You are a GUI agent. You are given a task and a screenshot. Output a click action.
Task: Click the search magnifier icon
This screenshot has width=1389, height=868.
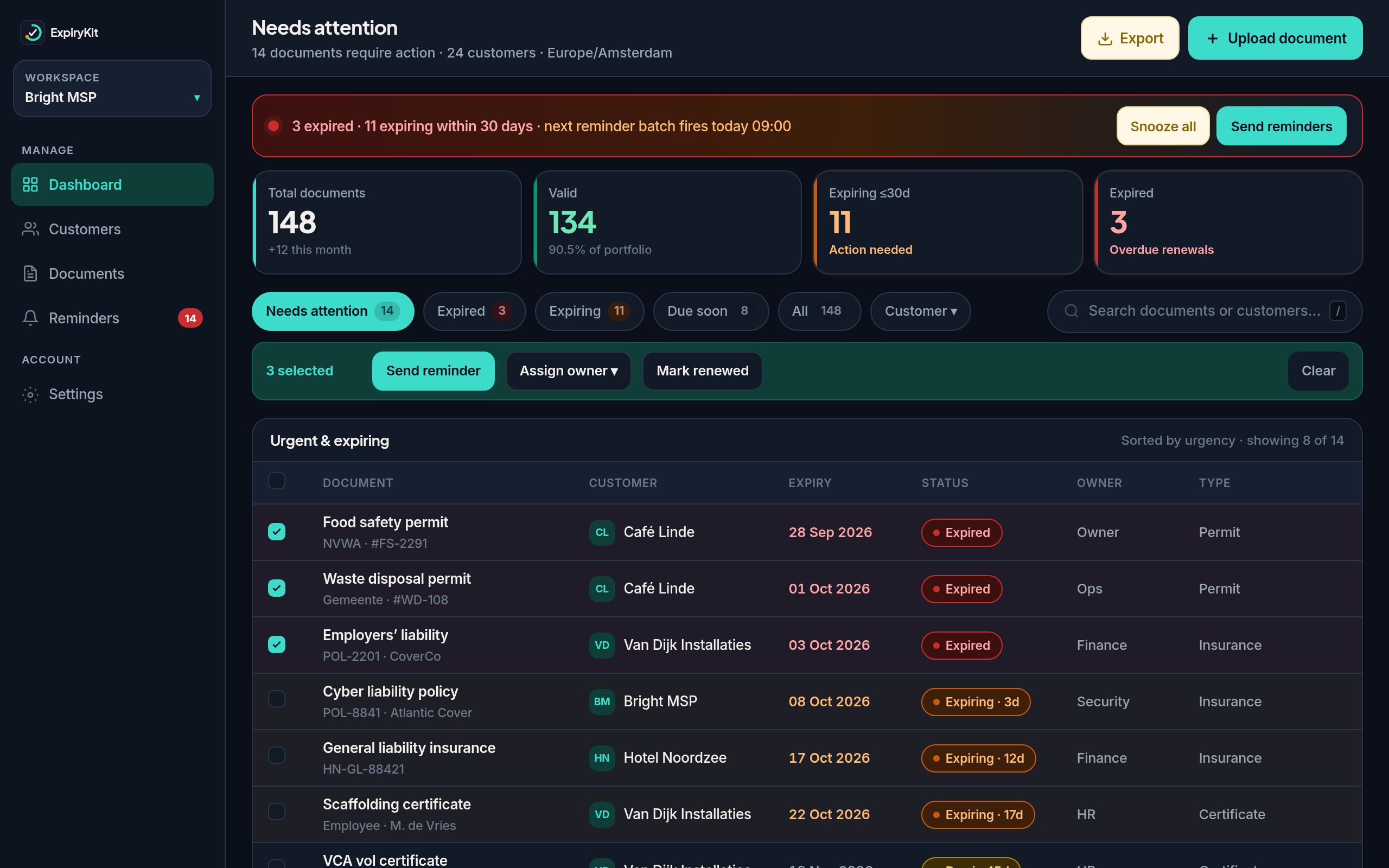click(x=1071, y=310)
